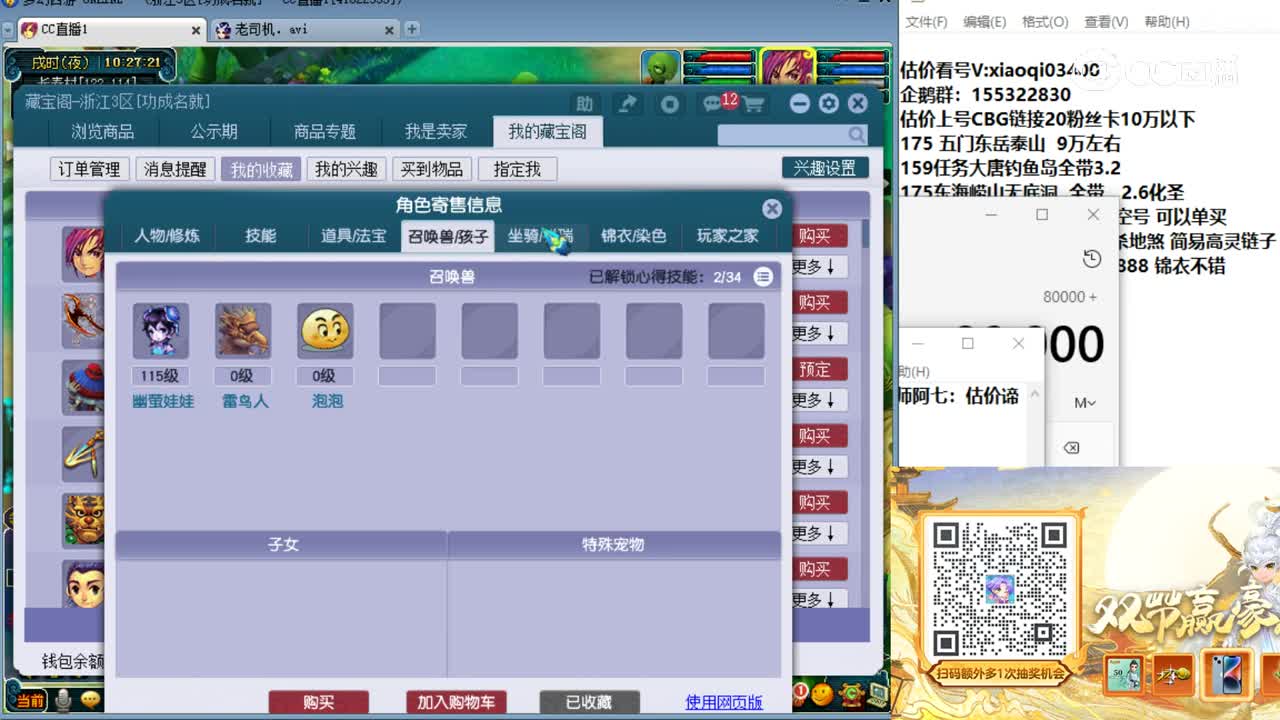
Task: Open the 使用网页版 link
Action: click(724, 702)
